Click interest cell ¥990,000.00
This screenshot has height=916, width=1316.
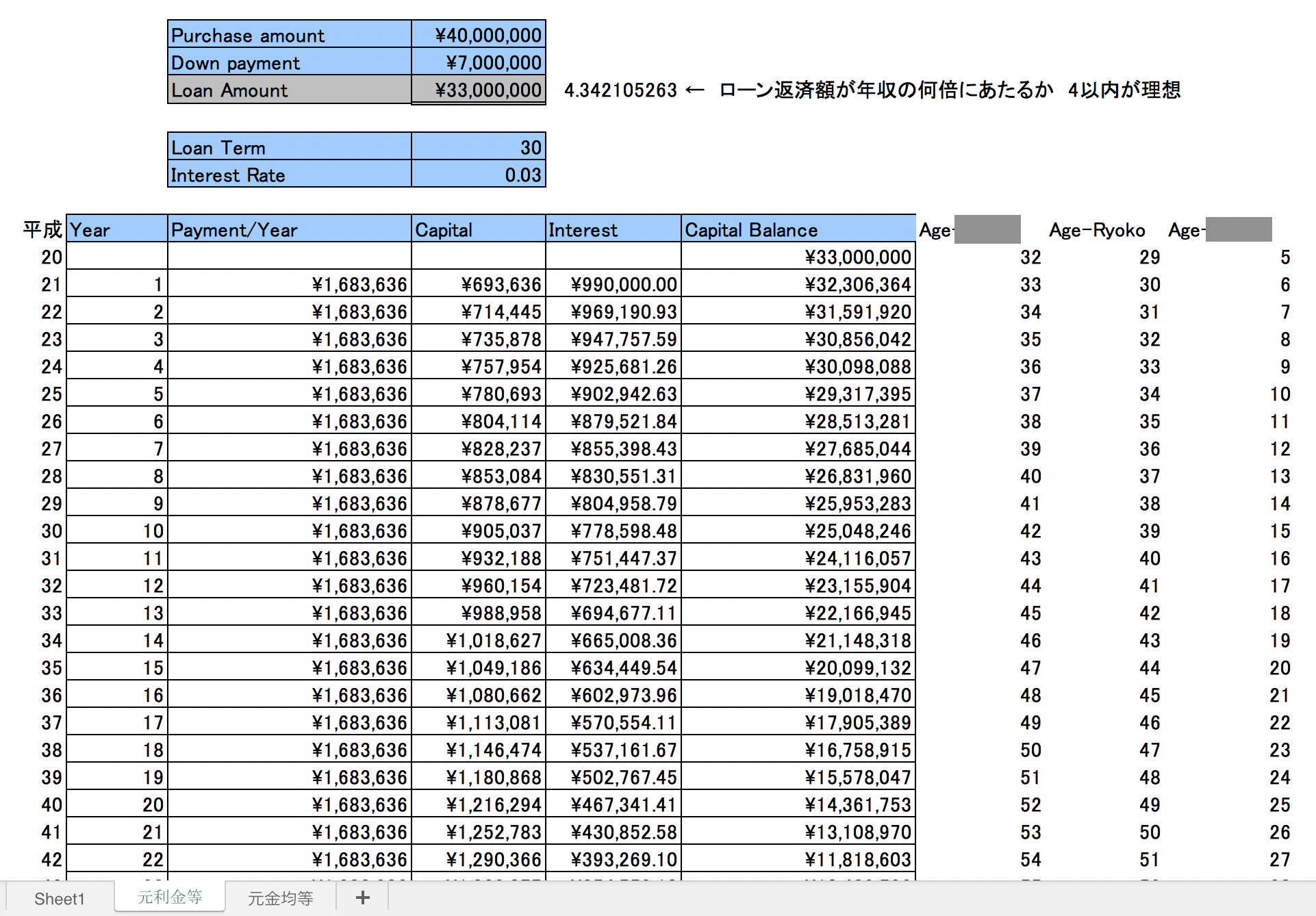pyautogui.click(x=613, y=284)
